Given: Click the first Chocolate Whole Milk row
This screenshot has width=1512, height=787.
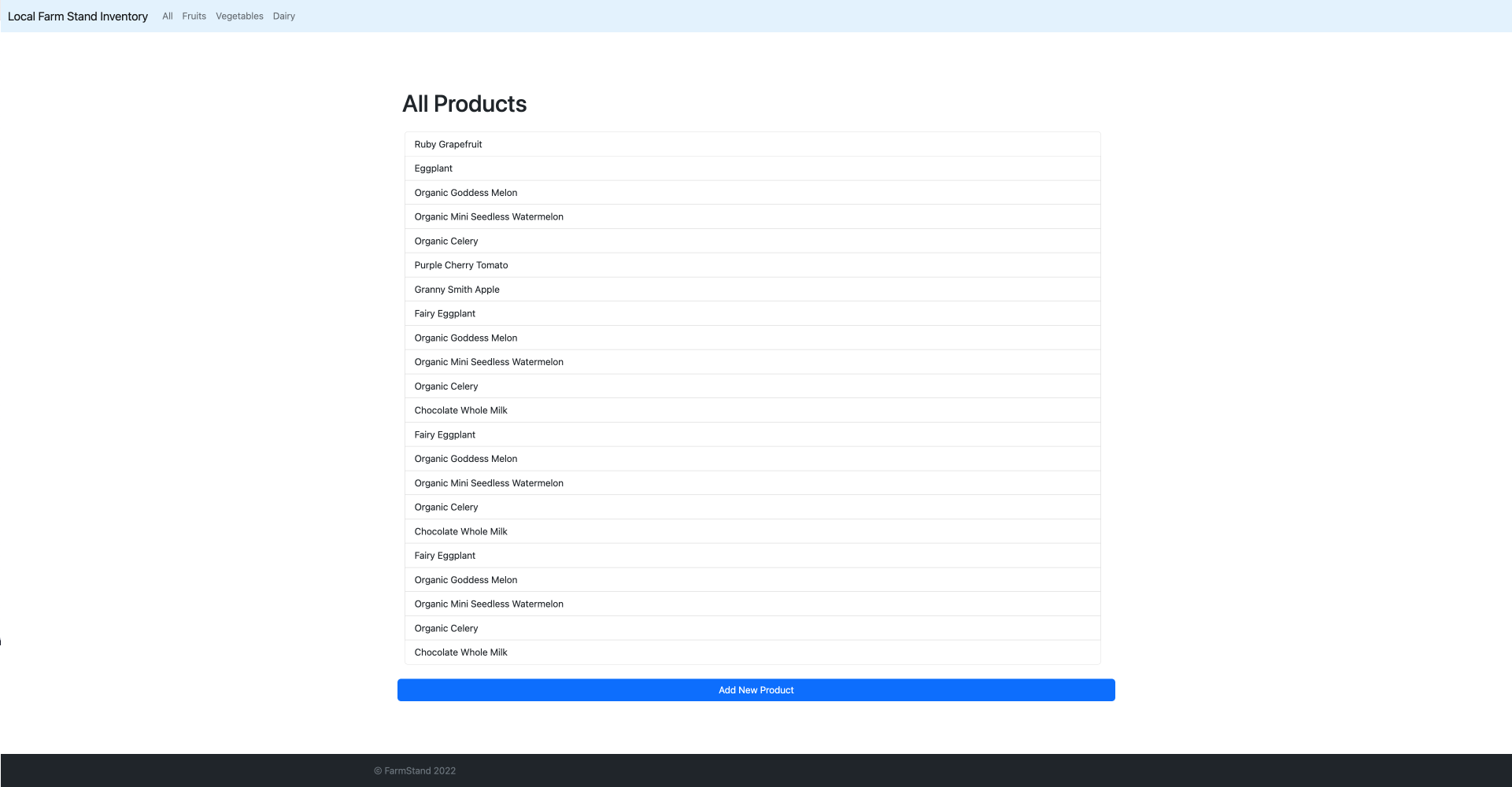Looking at the screenshot, I should (x=460, y=410).
